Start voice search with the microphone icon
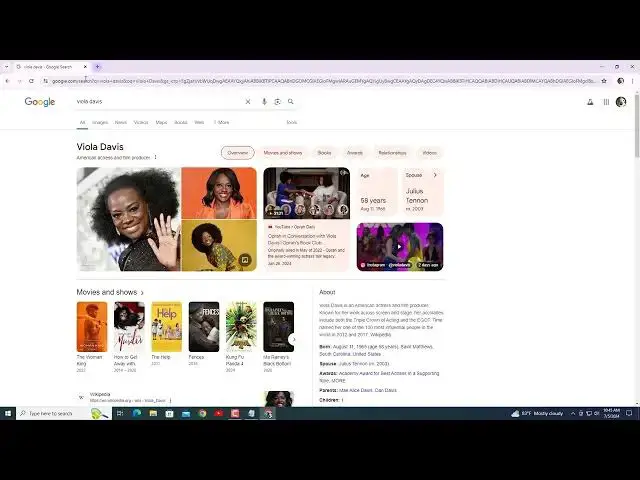Viewport: 640px width, 480px height. [264, 102]
